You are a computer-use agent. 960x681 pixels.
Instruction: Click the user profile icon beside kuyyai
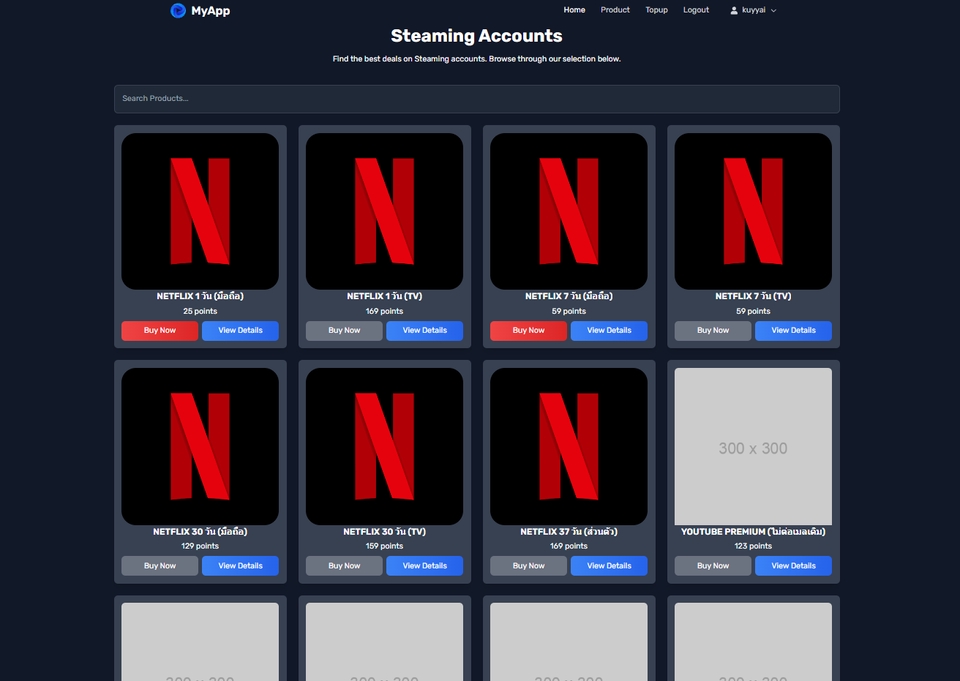tap(733, 10)
